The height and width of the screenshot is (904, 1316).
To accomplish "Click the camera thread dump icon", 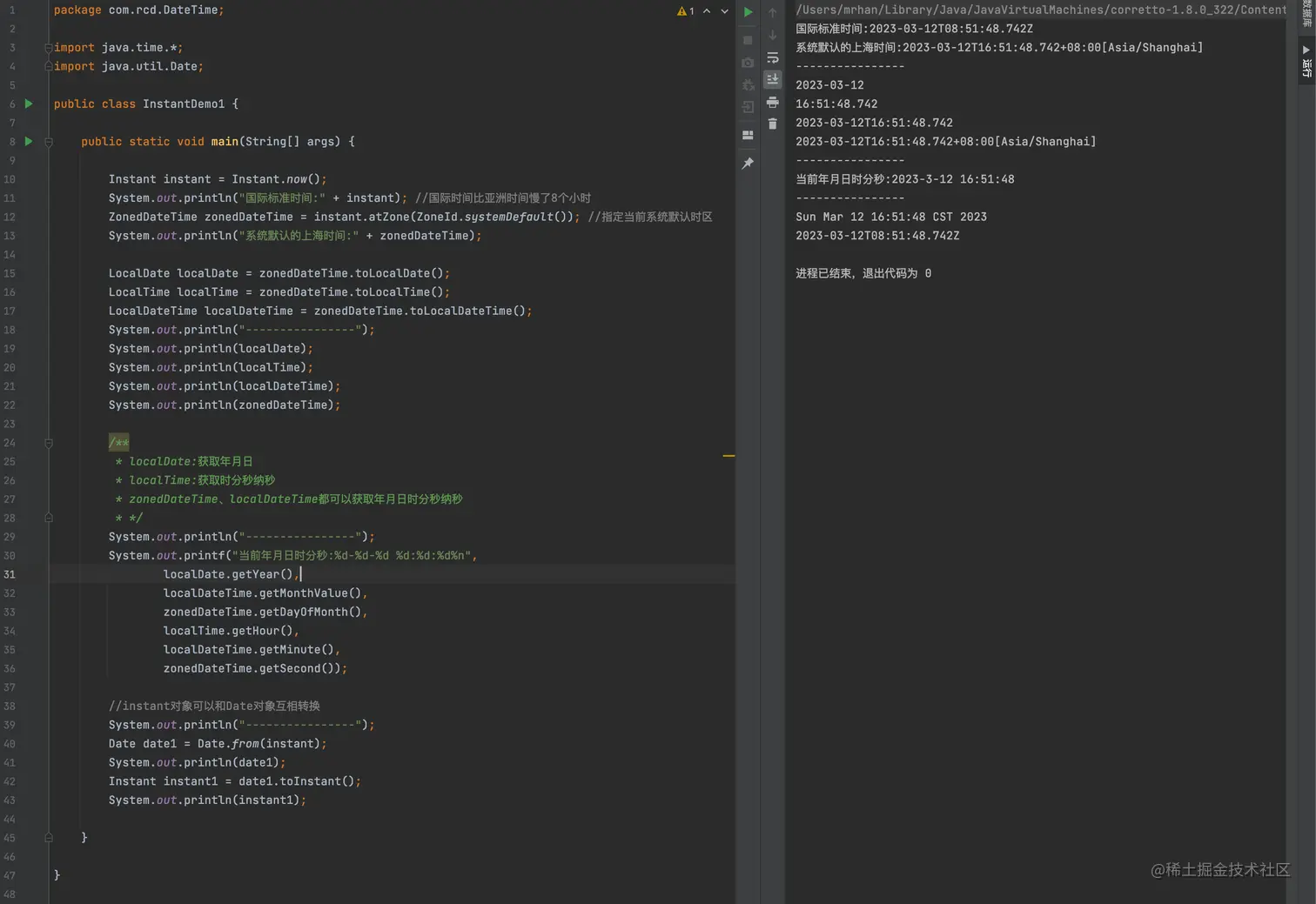I will [748, 63].
